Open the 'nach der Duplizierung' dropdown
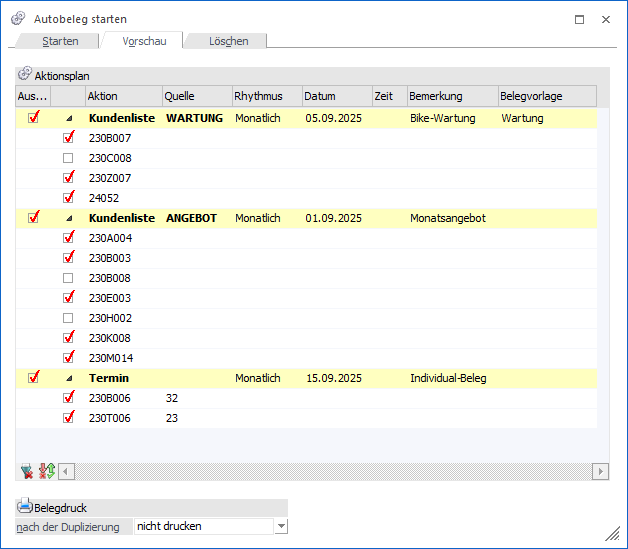The image size is (628, 549). (281, 526)
